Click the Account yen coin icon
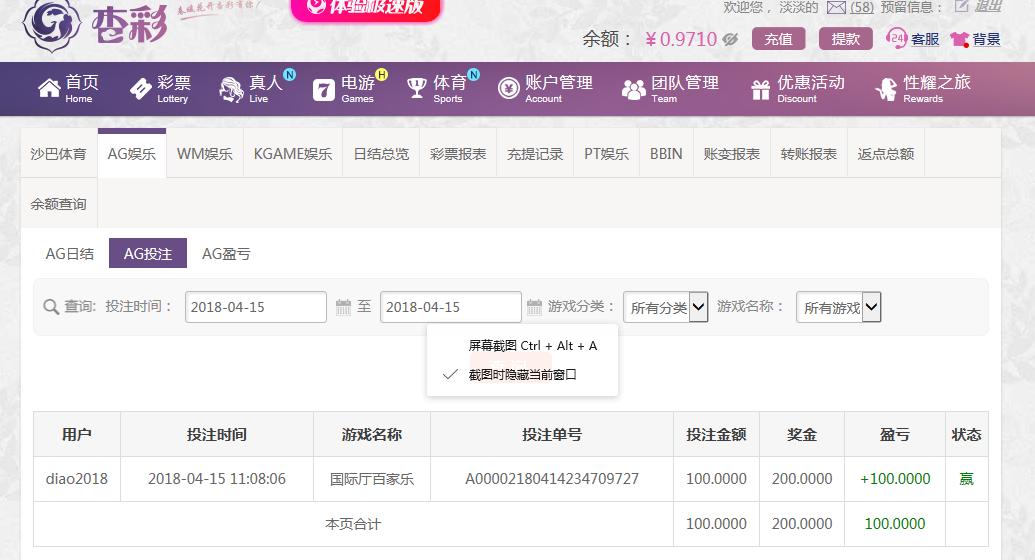 (509, 88)
